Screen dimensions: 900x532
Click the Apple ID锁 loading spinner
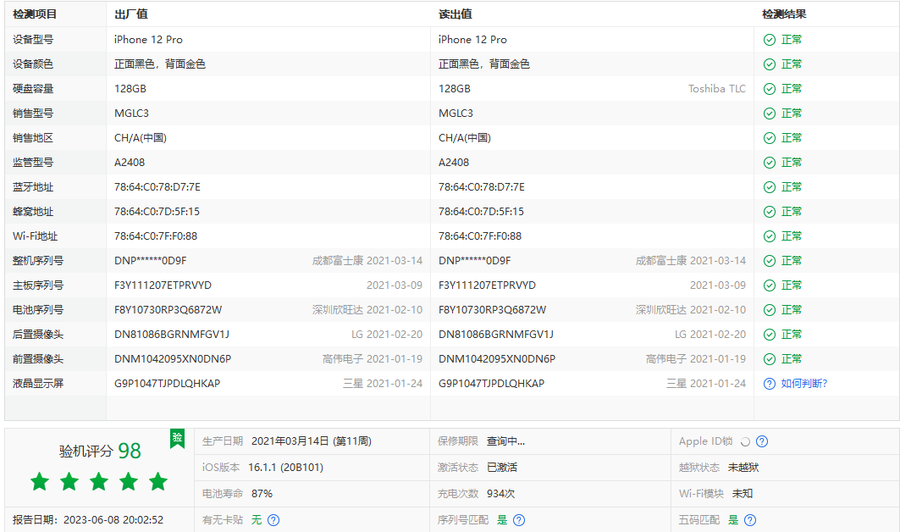coord(745,442)
